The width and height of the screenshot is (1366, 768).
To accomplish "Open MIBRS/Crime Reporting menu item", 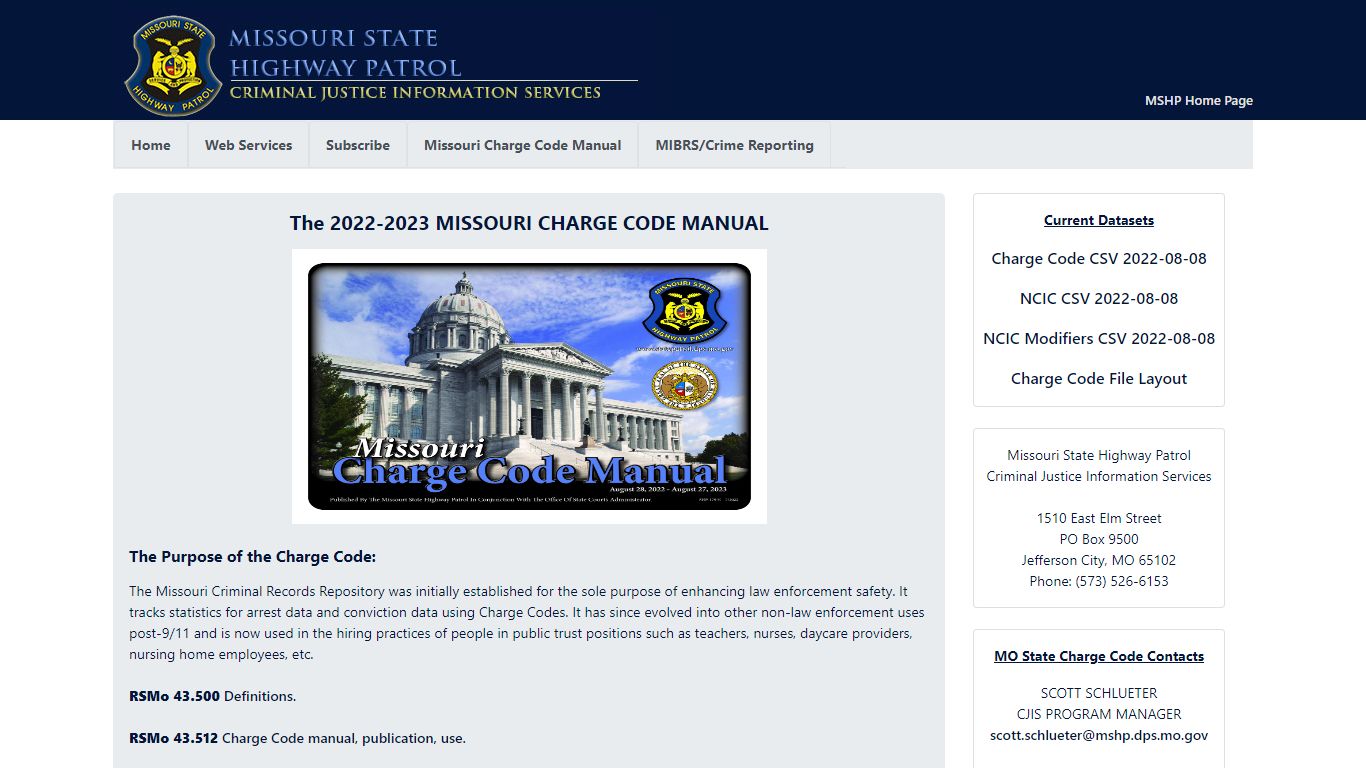I will [x=735, y=145].
